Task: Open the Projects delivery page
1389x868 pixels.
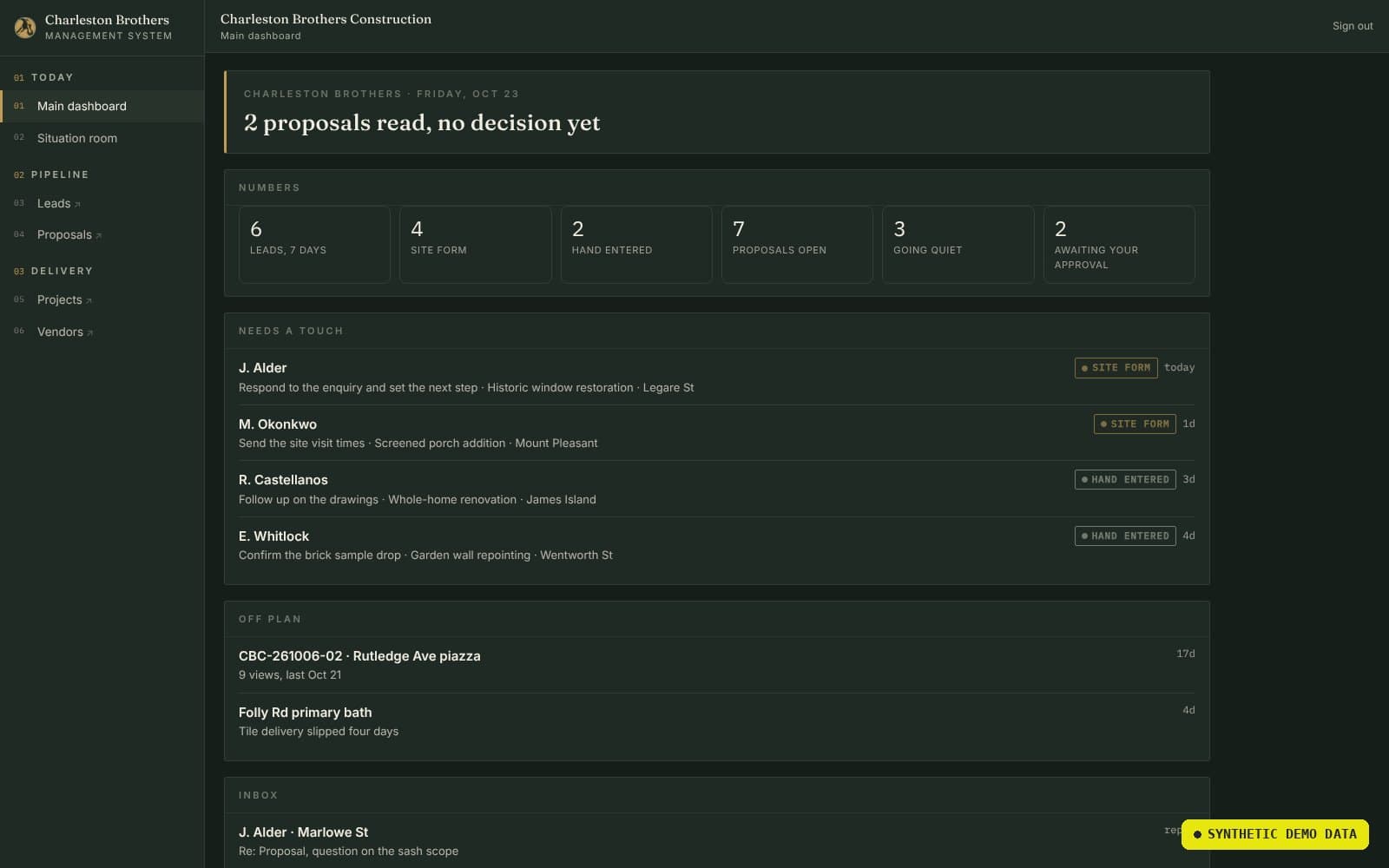Action: point(102,299)
